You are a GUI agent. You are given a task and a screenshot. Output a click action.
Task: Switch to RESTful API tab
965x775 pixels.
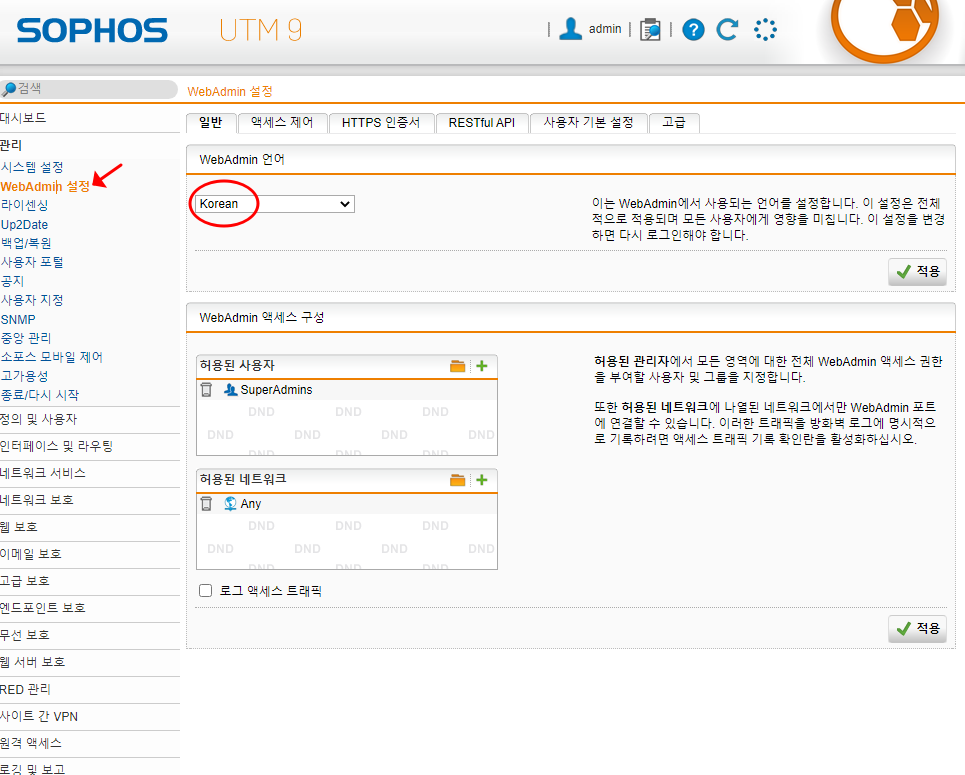point(482,122)
